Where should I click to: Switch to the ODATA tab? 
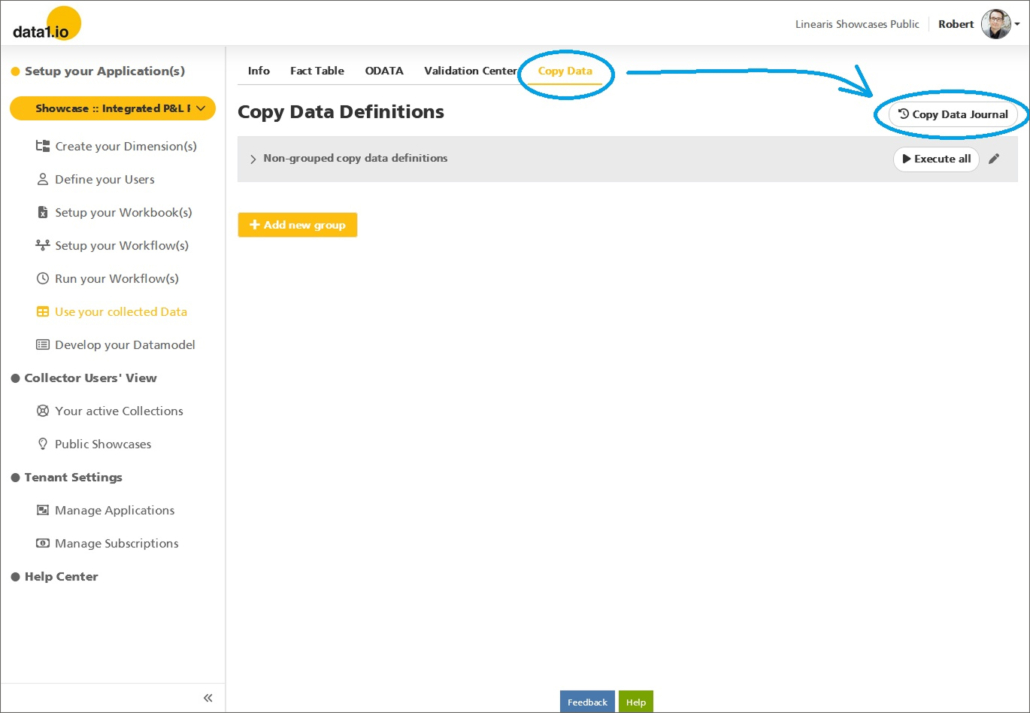[384, 71]
